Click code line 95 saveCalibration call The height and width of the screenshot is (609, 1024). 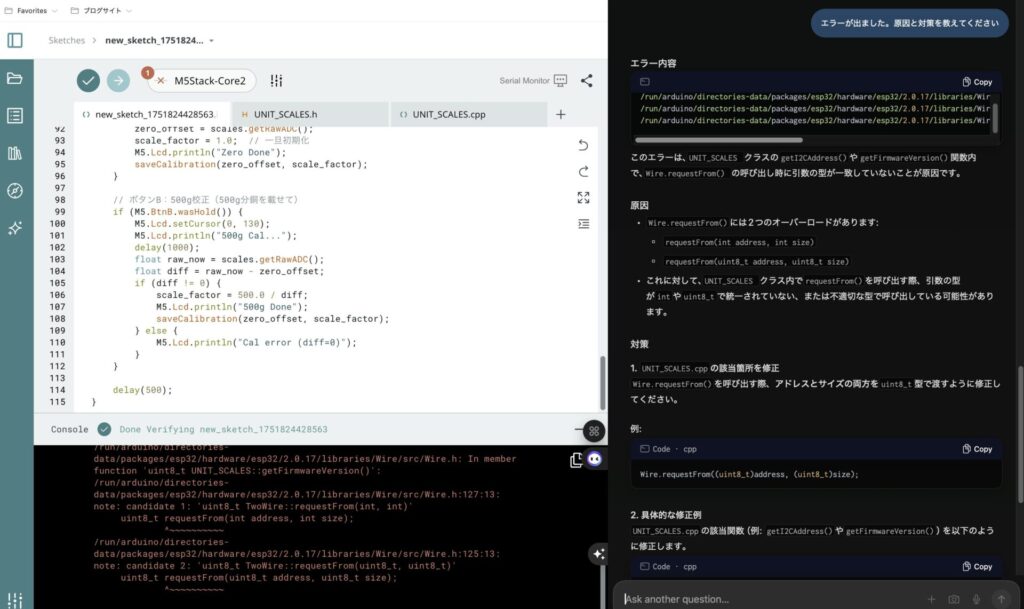(x=251, y=164)
